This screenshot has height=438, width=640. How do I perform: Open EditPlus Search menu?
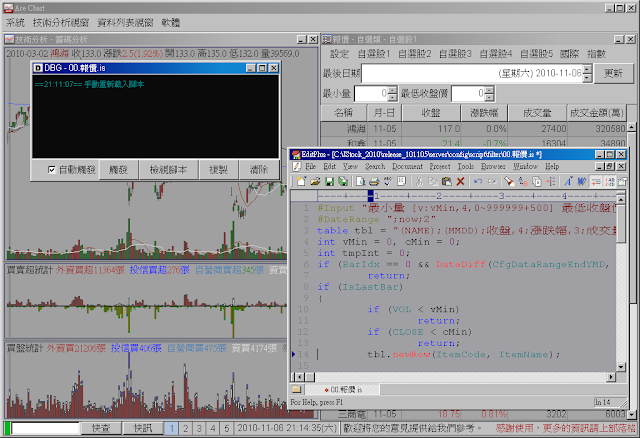pos(375,166)
